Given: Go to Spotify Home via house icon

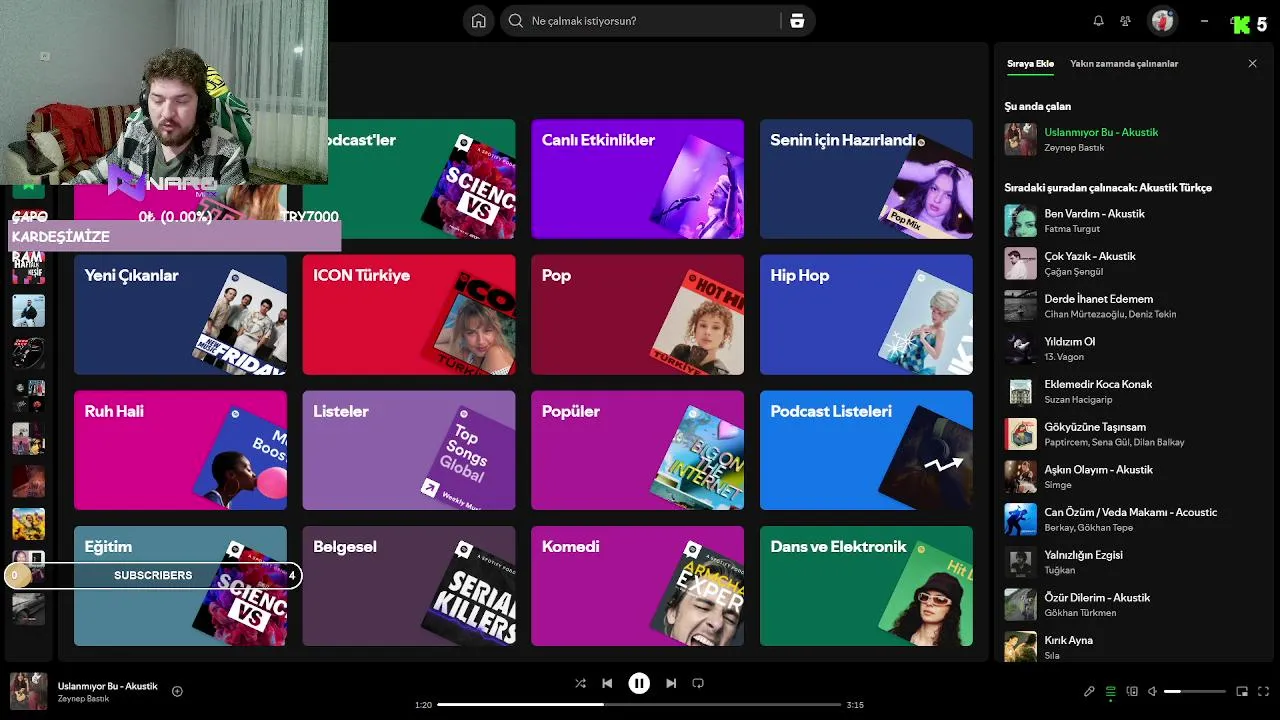Looking at the screenshot, I should (479, 21).
